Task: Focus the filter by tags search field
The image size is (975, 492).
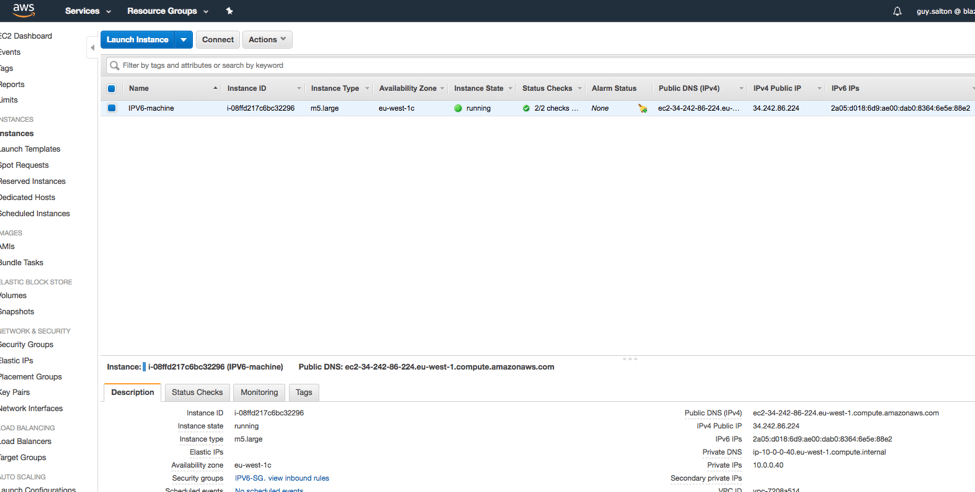Action: (541, 65)
